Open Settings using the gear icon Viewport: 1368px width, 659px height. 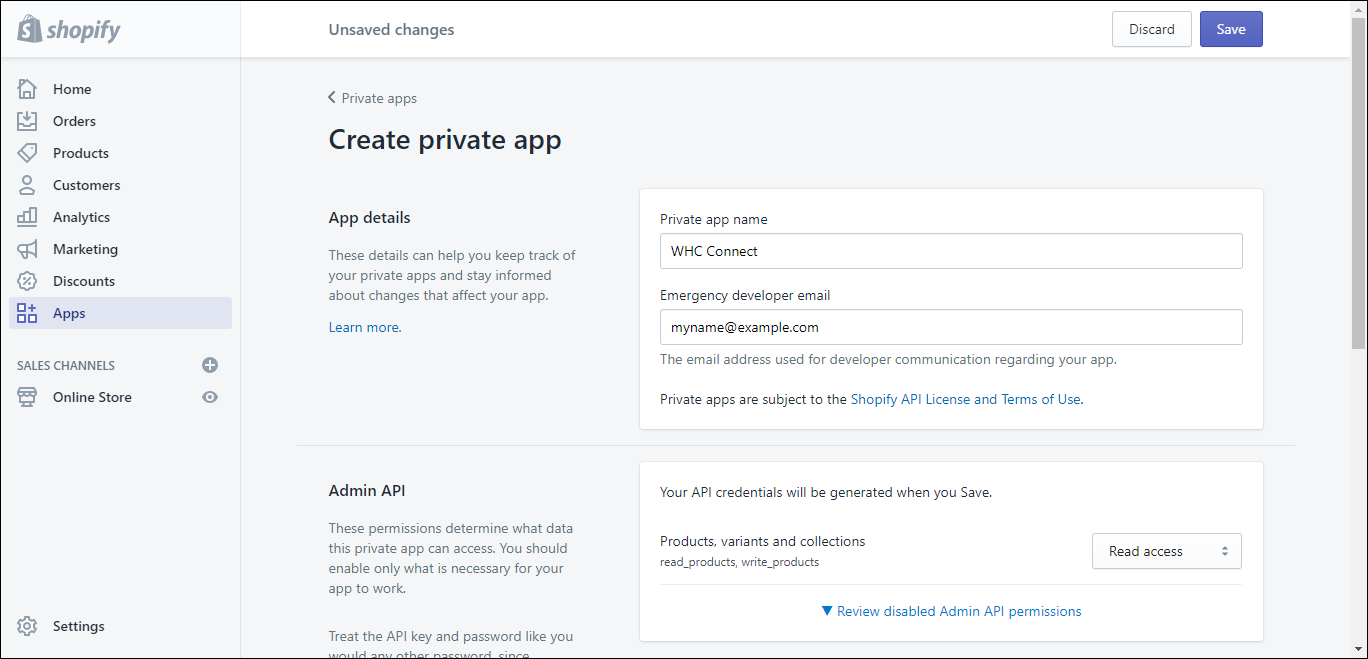[x=27, y=625]
